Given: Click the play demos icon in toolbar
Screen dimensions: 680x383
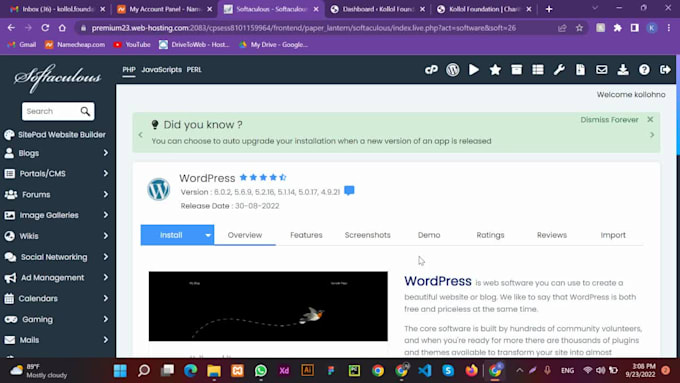Looking at the screenshot, I should 474,70.
